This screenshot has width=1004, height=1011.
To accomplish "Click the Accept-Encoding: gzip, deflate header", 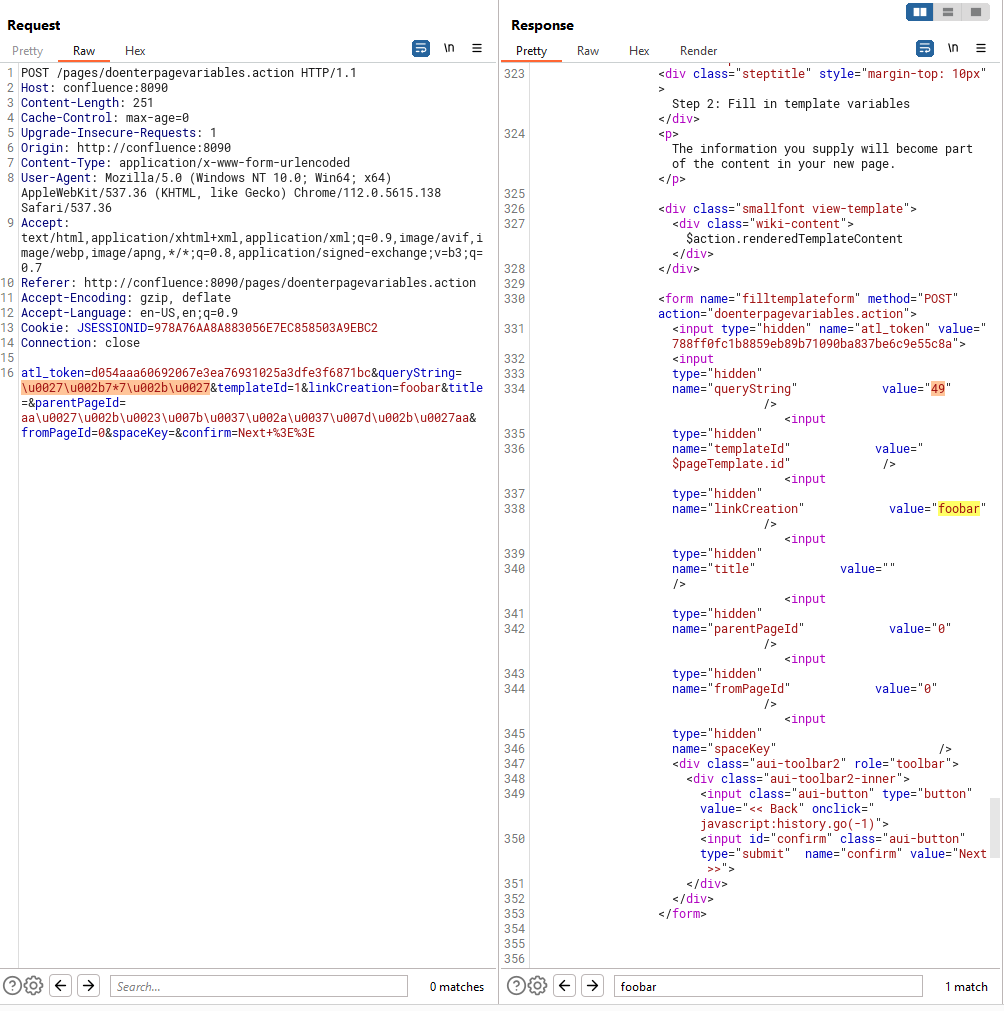I will coord(126,298).
